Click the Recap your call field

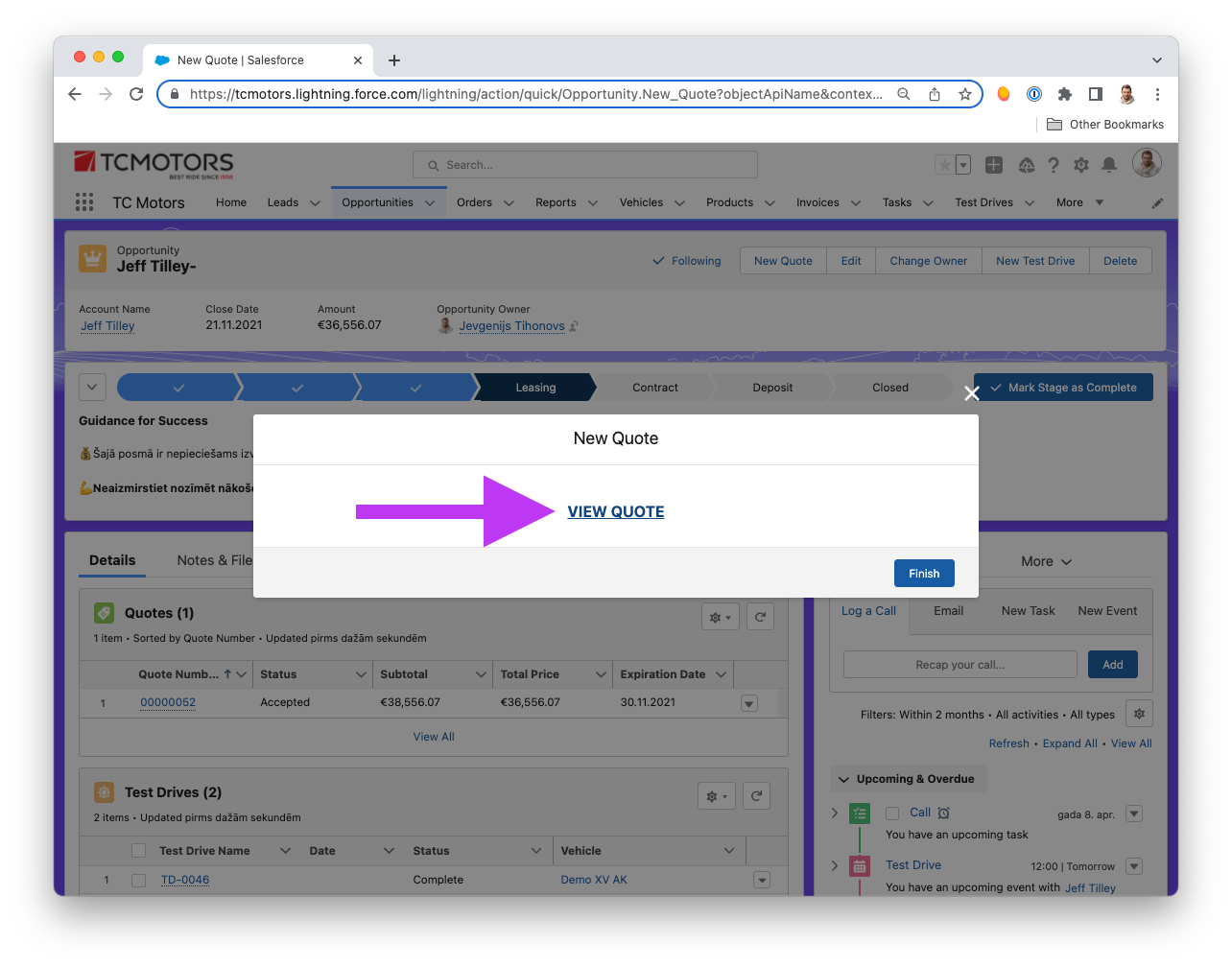[x=960, y=665]
